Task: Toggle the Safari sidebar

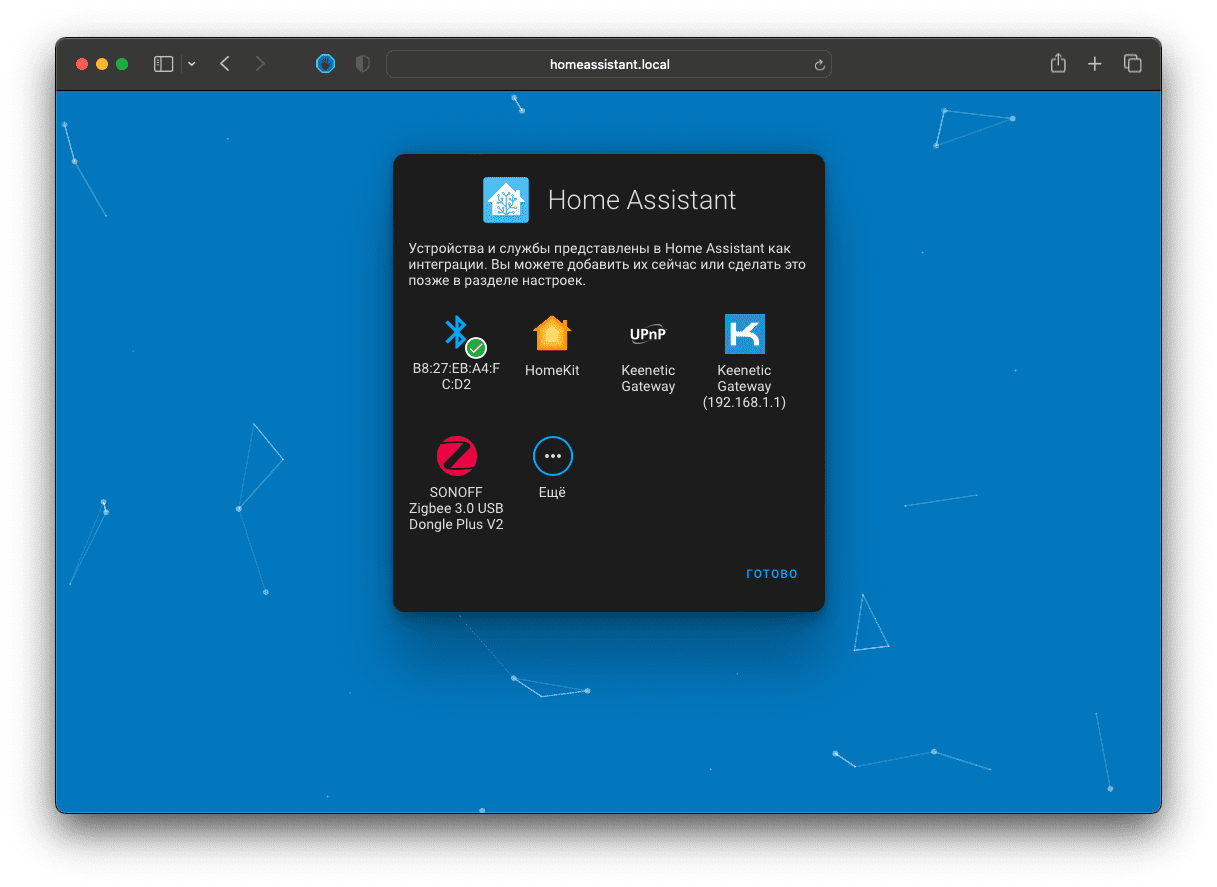Action: (x=164, y=64)
